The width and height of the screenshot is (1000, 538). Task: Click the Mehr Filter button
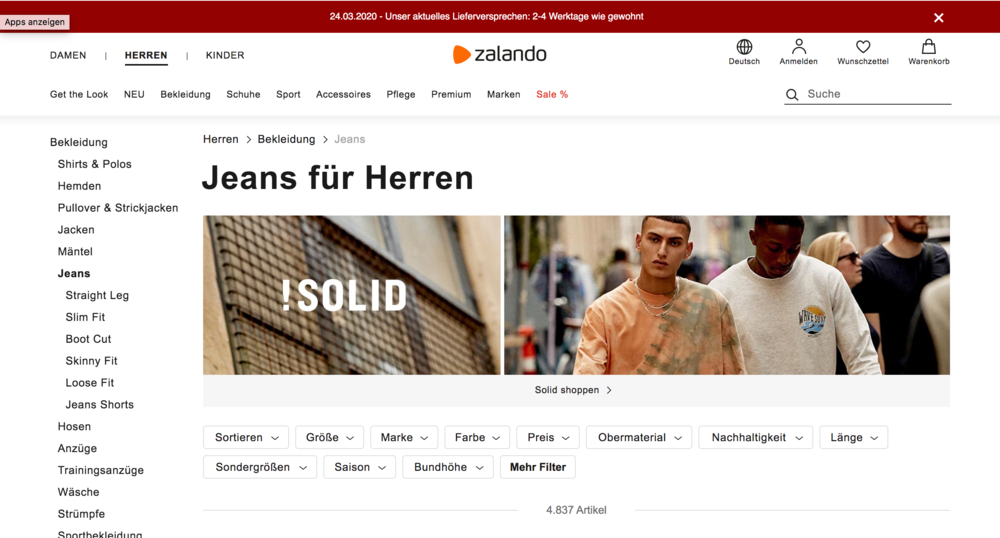[x=538, y=467]
